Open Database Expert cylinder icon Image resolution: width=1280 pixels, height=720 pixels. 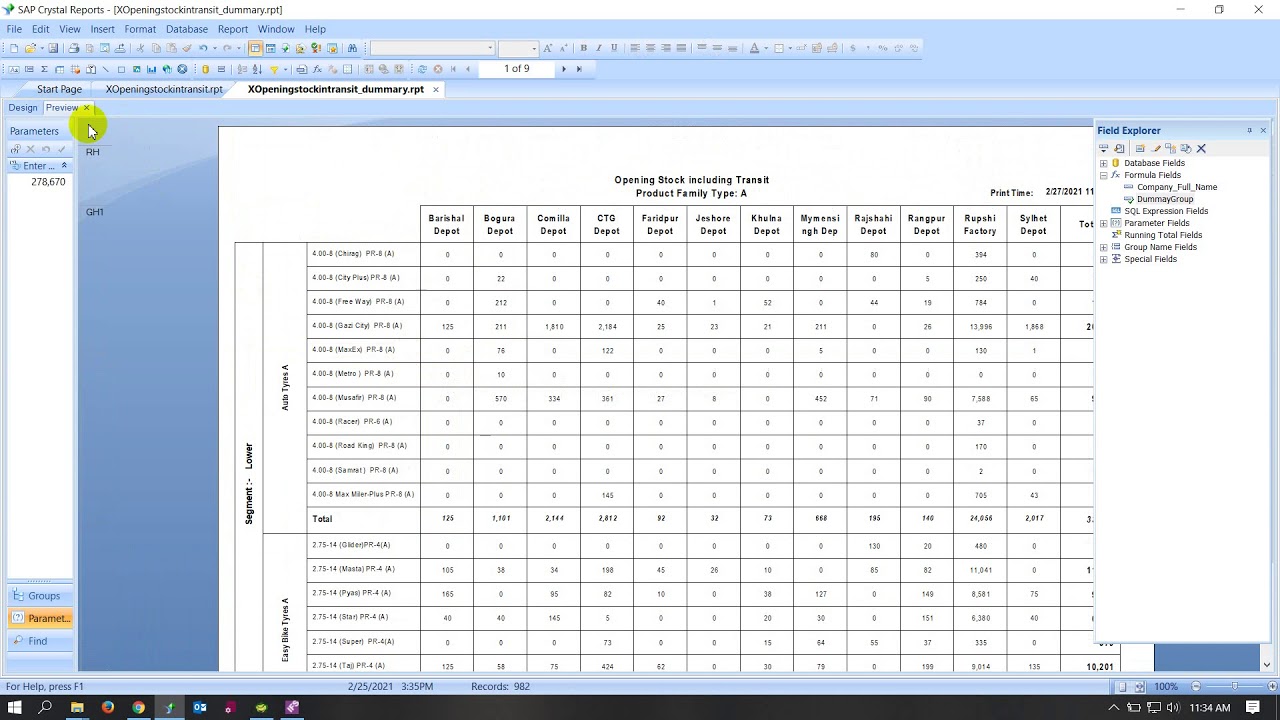click(x=205, y=69)
